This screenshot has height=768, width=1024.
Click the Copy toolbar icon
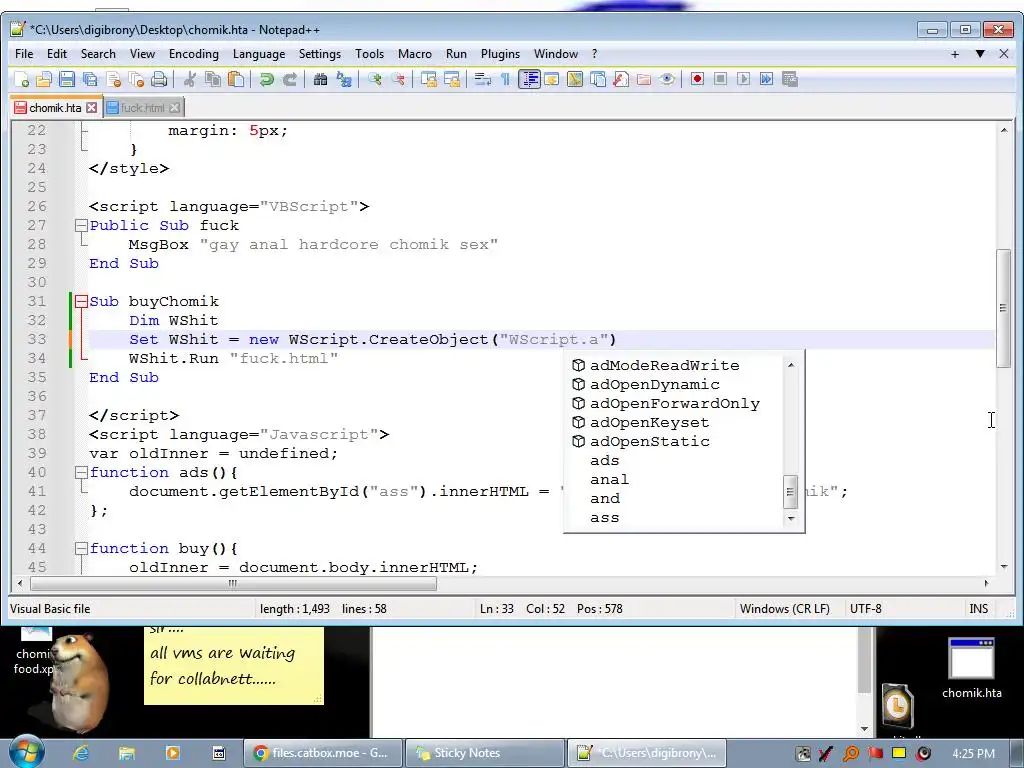213,80
